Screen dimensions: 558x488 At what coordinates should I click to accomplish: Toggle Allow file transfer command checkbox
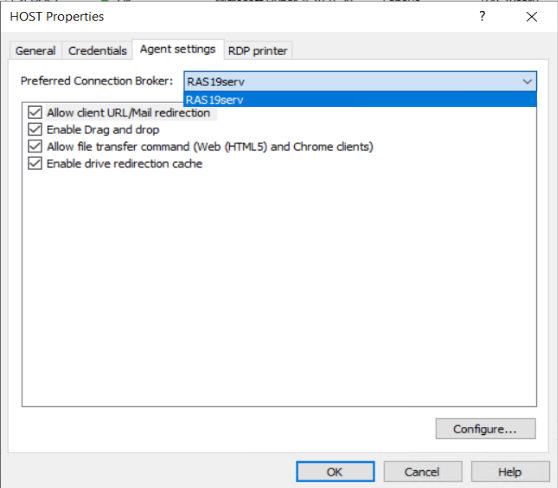[35, 146]
